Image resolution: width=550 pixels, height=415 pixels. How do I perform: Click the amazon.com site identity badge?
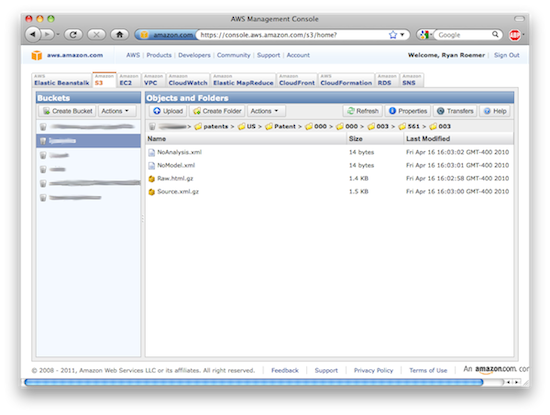(167, 35)
